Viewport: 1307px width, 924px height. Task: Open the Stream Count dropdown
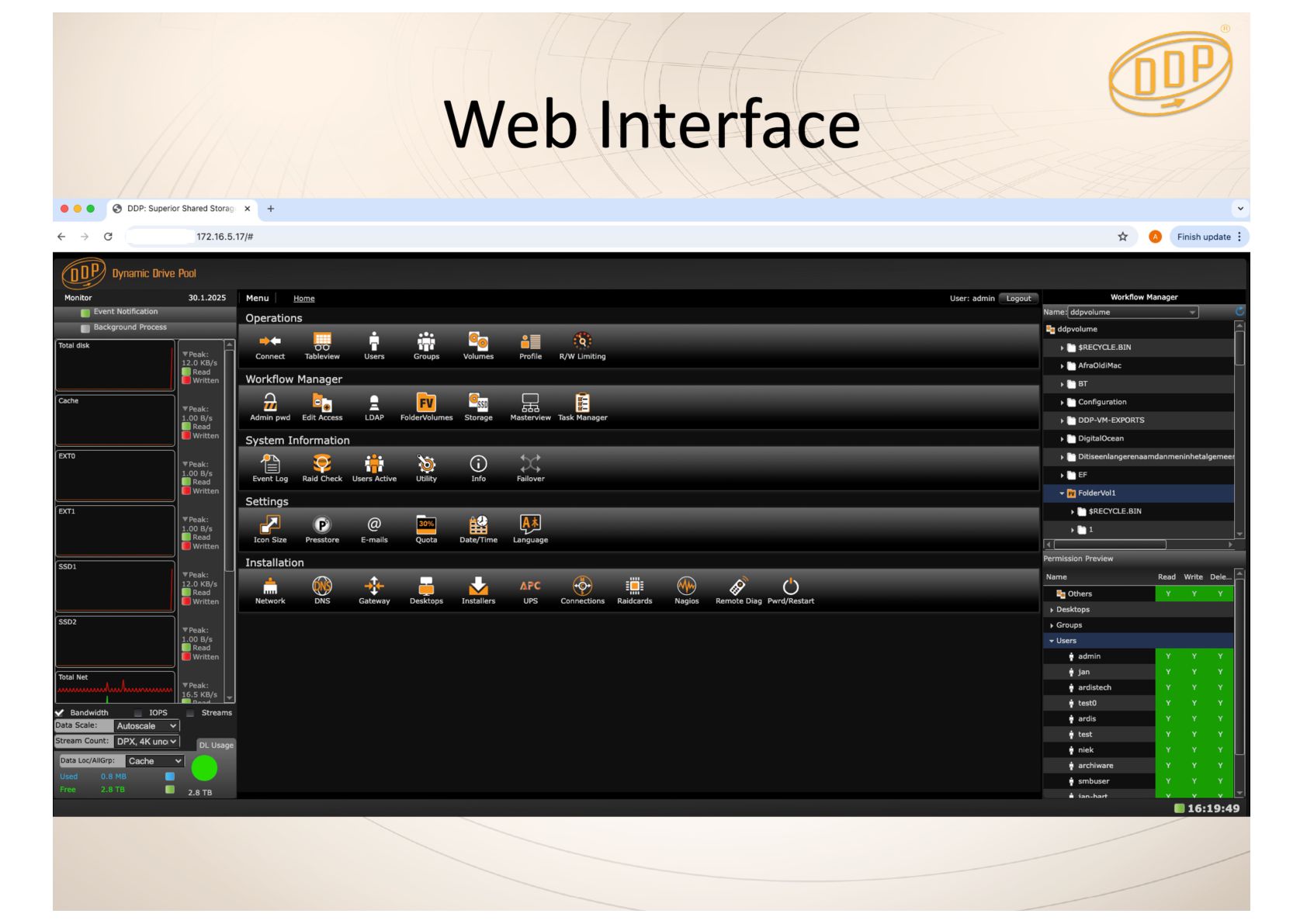[x=147, y=742]
